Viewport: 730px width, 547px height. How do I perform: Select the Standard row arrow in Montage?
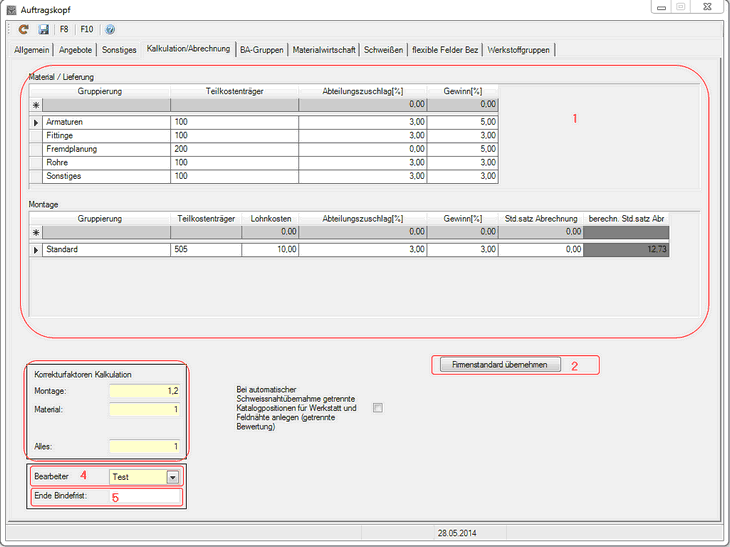tap(36, 249)
